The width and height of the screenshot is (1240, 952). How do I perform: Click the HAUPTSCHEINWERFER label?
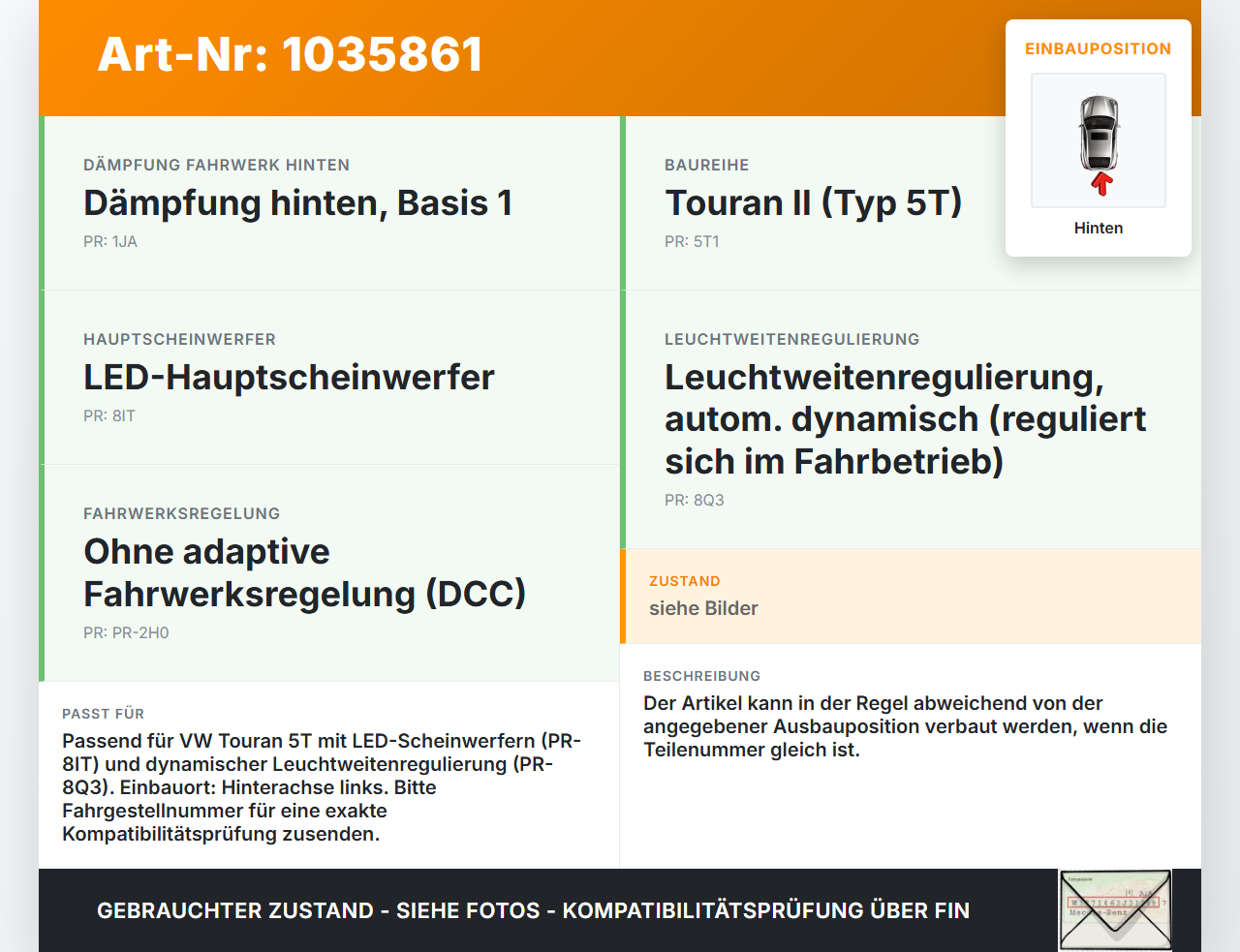click(179, 339)
